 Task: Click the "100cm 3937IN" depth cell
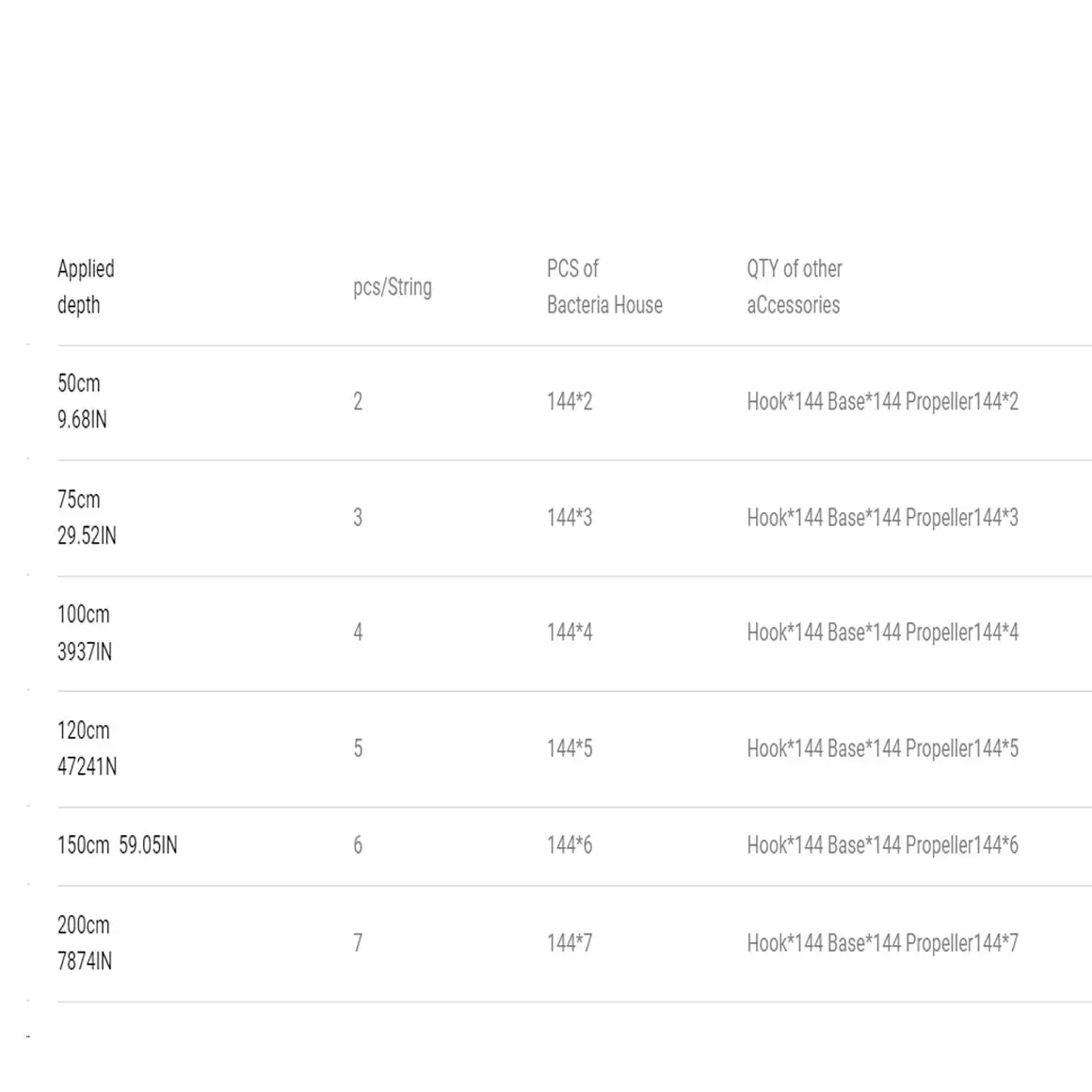pos(85,633)
